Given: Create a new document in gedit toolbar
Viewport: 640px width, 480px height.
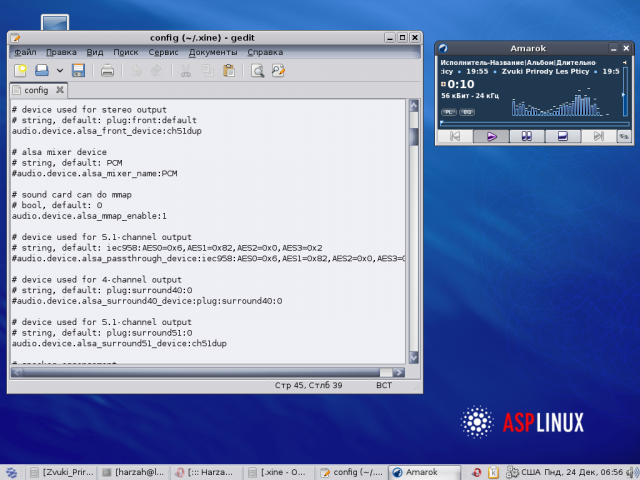Looking at the screenshot, I should [20, 71].
